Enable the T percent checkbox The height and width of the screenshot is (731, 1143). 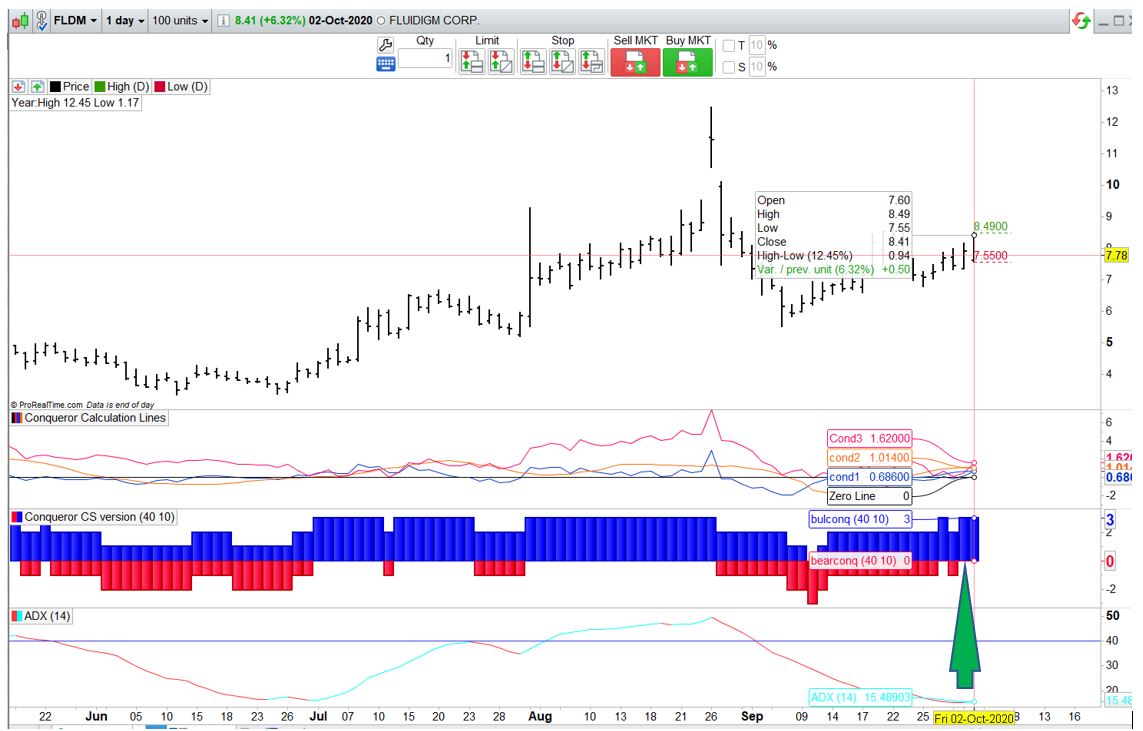pyautogui.click(x=728, y=46)
